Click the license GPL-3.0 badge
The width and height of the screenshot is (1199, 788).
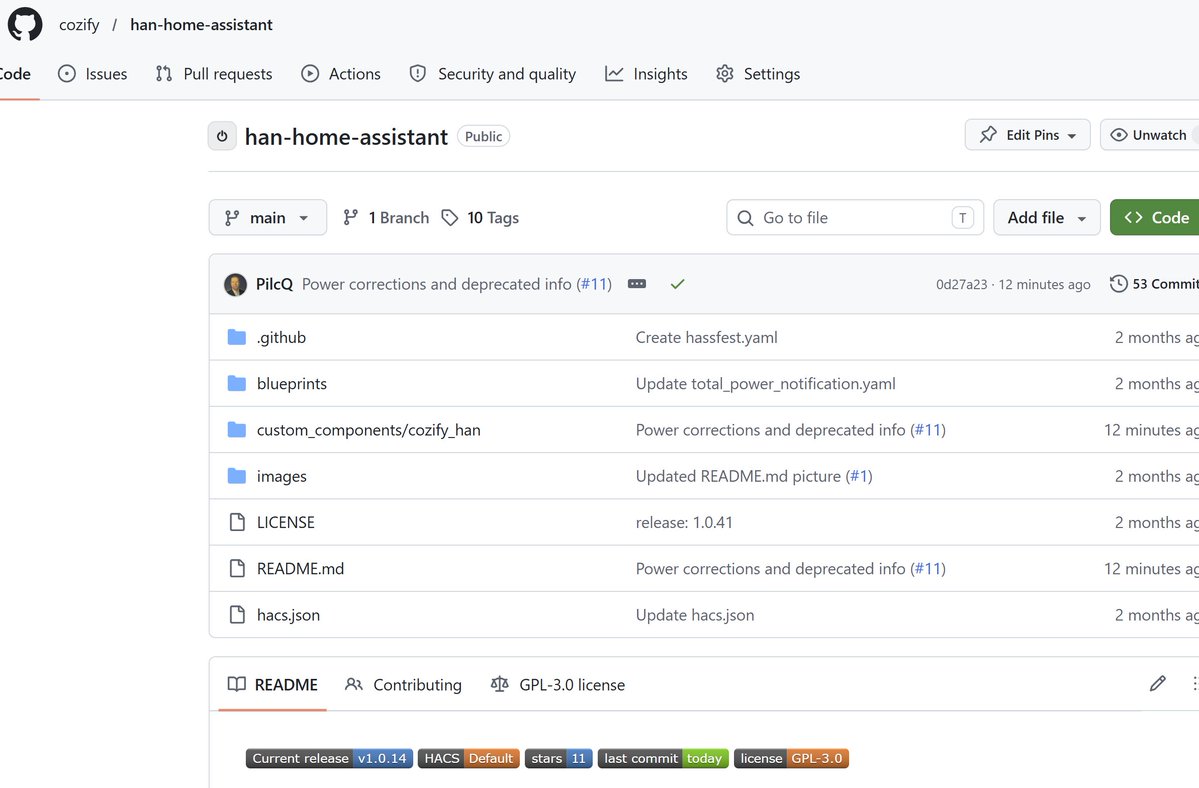[791, 758]
